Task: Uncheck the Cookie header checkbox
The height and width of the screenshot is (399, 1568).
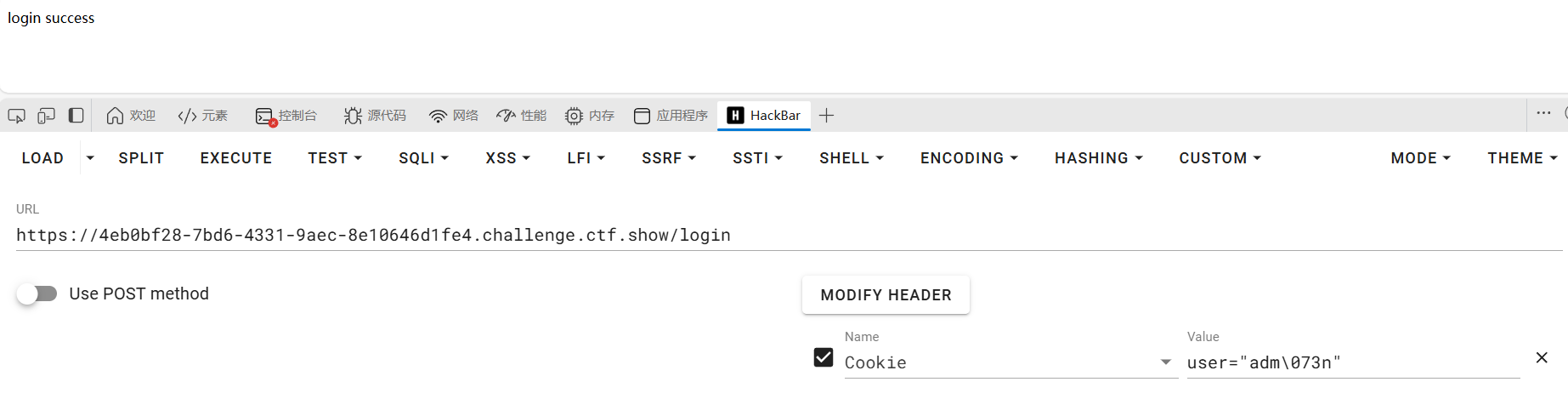Action: [824, 357]
